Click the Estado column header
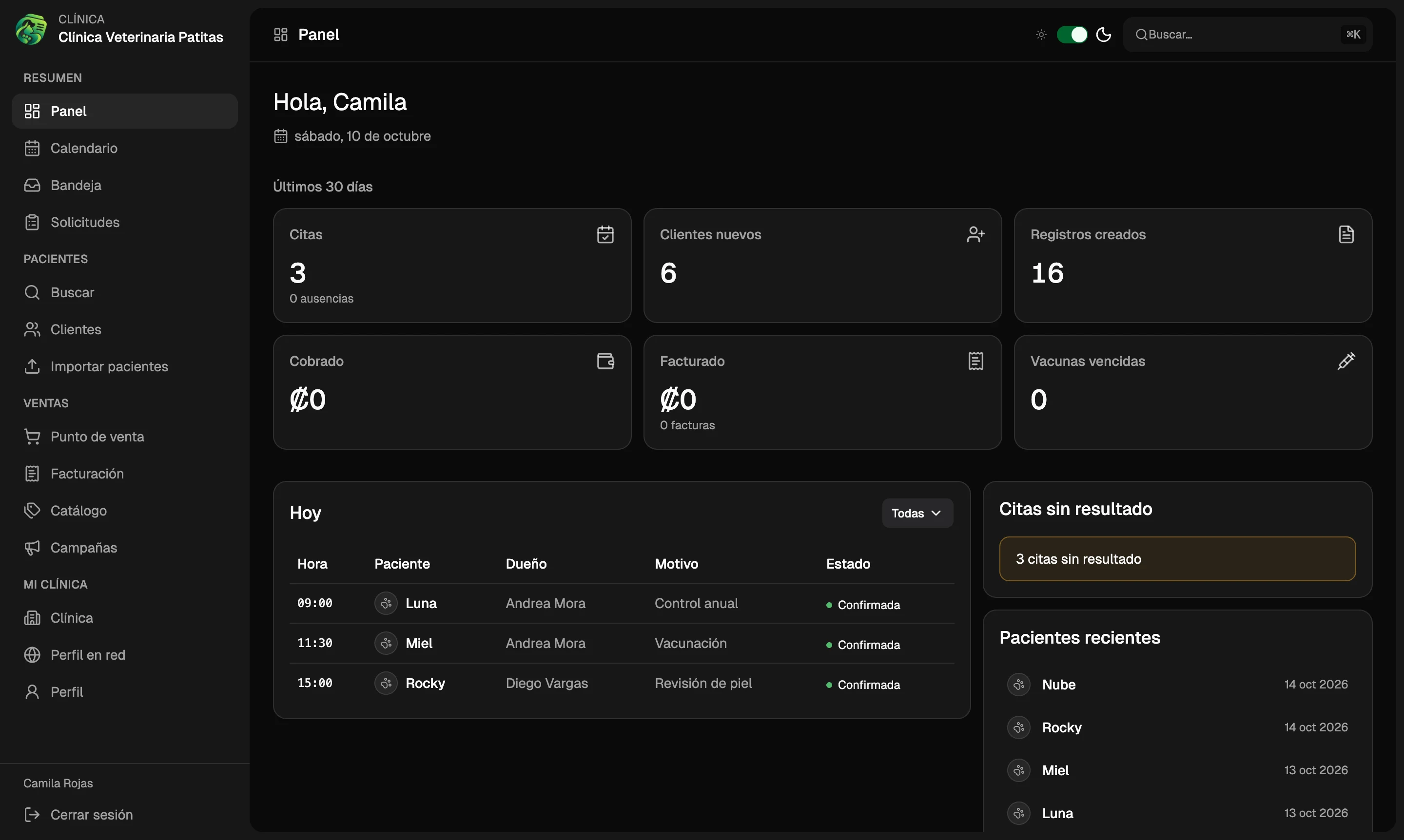The image size is (1404, 840). 848,564
